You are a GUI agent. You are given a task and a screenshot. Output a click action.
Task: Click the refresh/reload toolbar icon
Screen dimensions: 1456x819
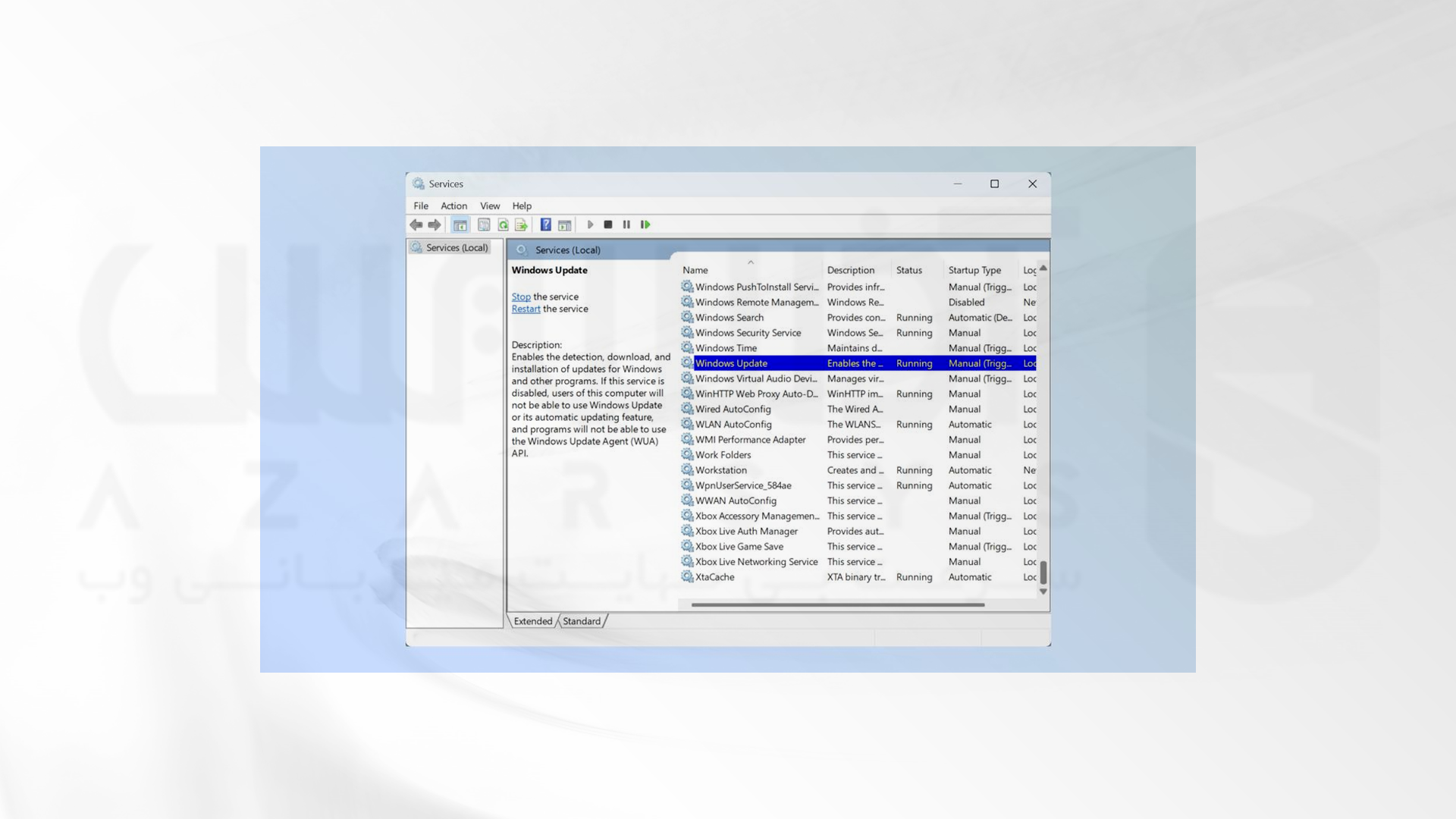[x=502, y=224]
